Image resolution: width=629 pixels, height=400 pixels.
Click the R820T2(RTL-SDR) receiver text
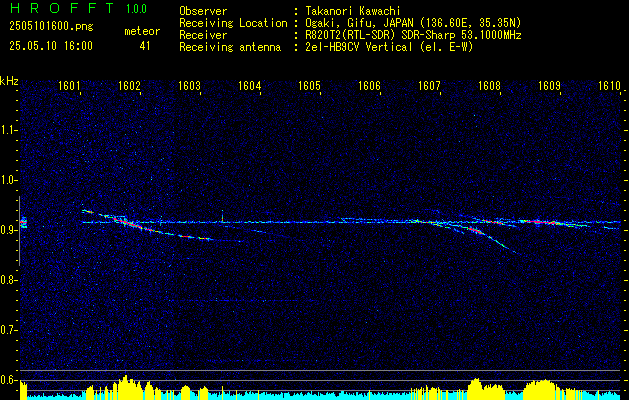pos(413,35)
